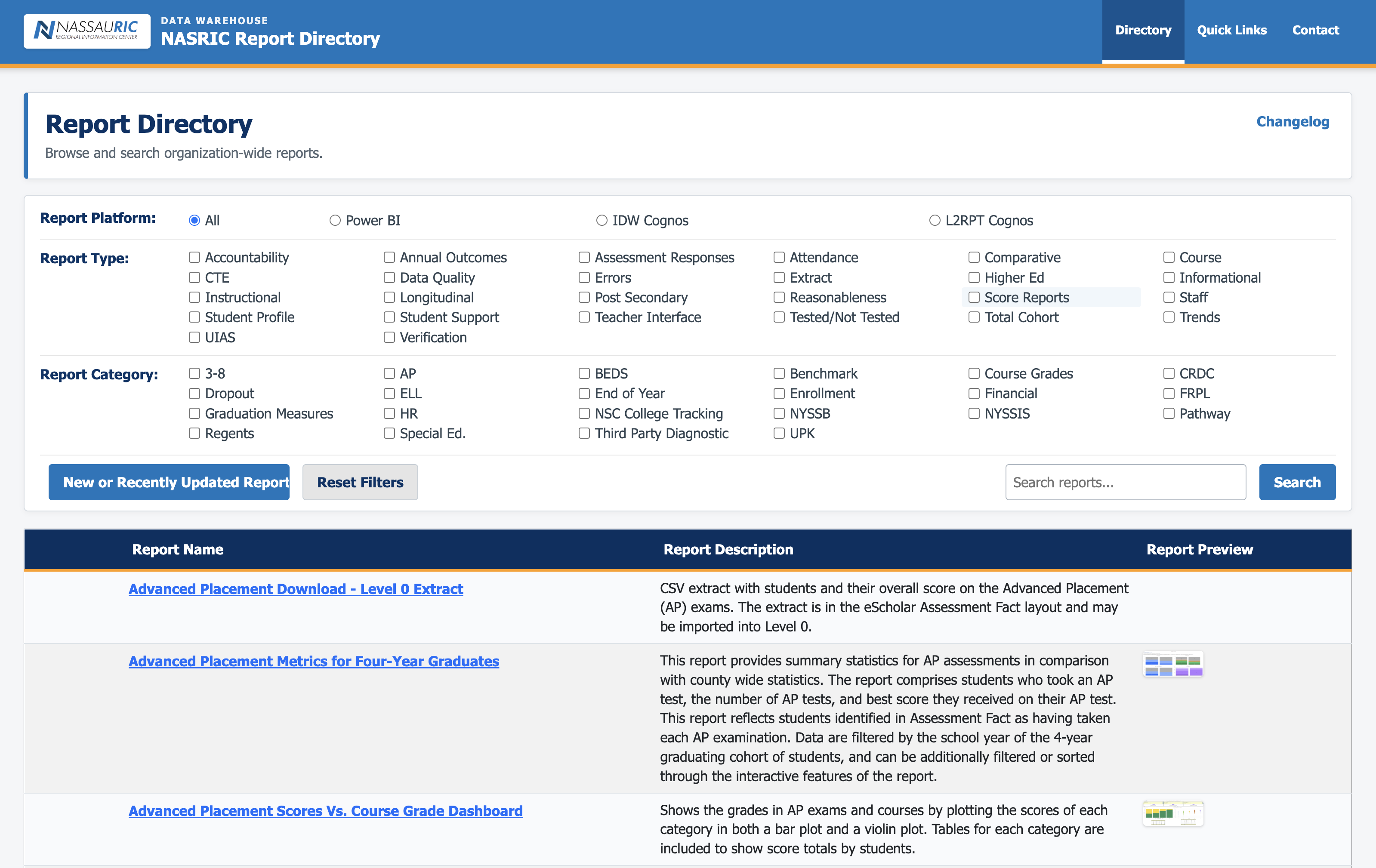
Task: Focus the Search reports input field
Action: point(1126,482)
